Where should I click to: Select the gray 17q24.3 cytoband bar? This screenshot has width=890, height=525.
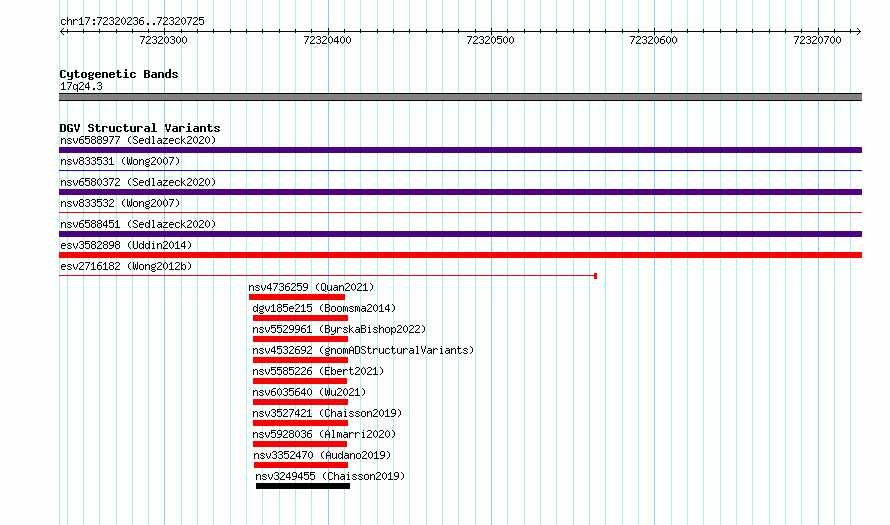(x=460, y=97)
